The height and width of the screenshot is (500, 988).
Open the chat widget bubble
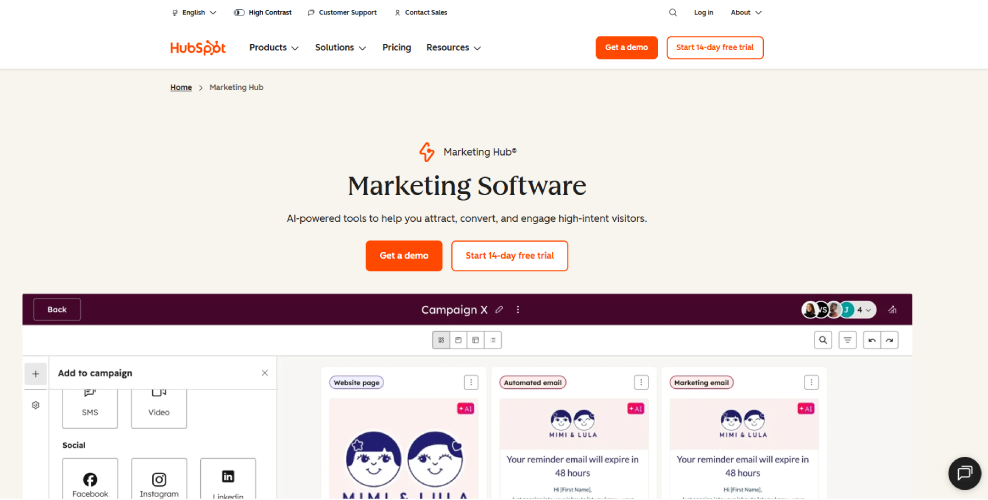(x=964, y=473)
